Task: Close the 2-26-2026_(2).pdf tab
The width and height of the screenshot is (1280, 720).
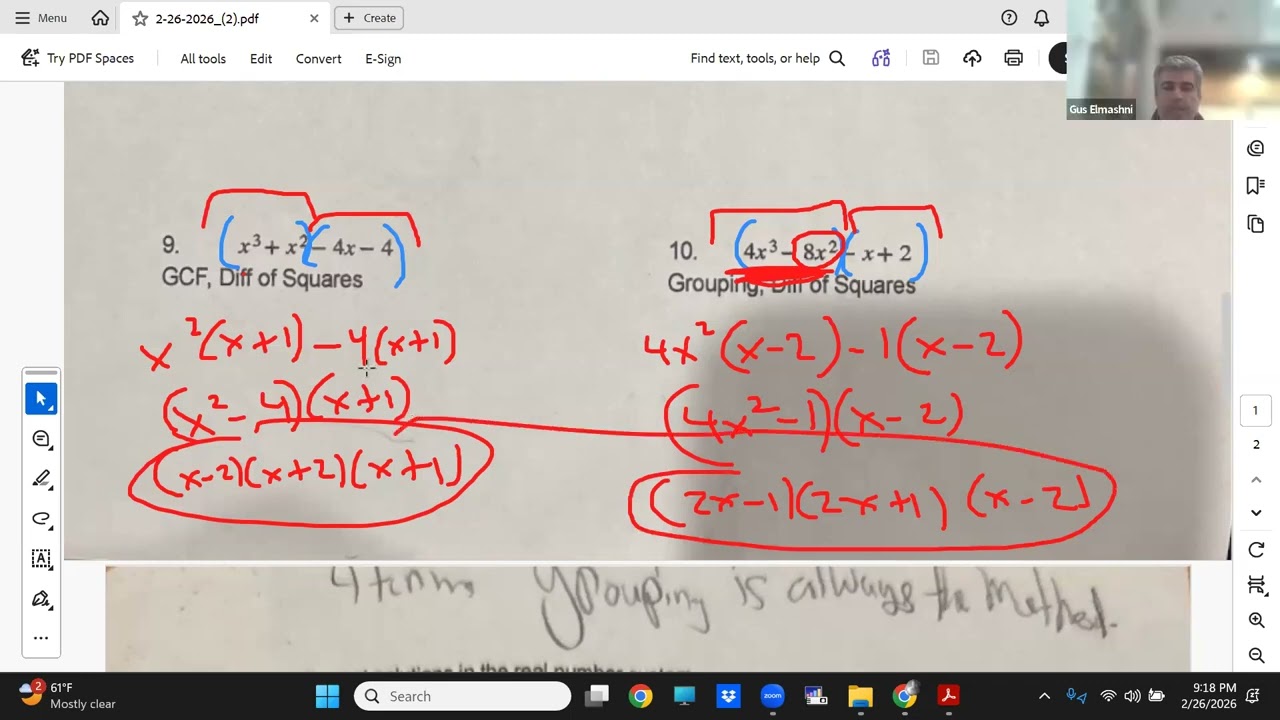Action: (314, 18)
